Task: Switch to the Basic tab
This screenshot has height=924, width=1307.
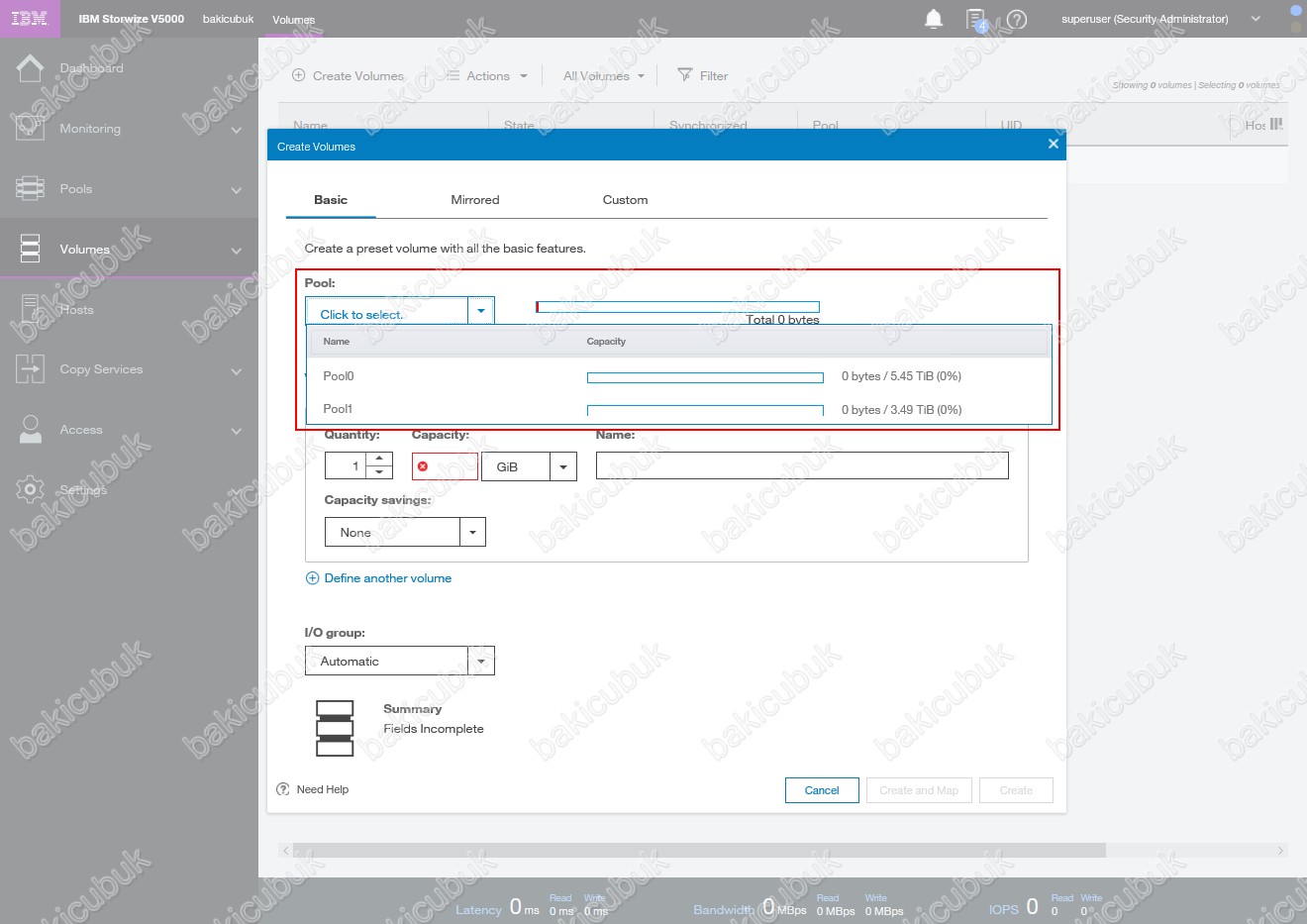Action: (x=331, y=199)
